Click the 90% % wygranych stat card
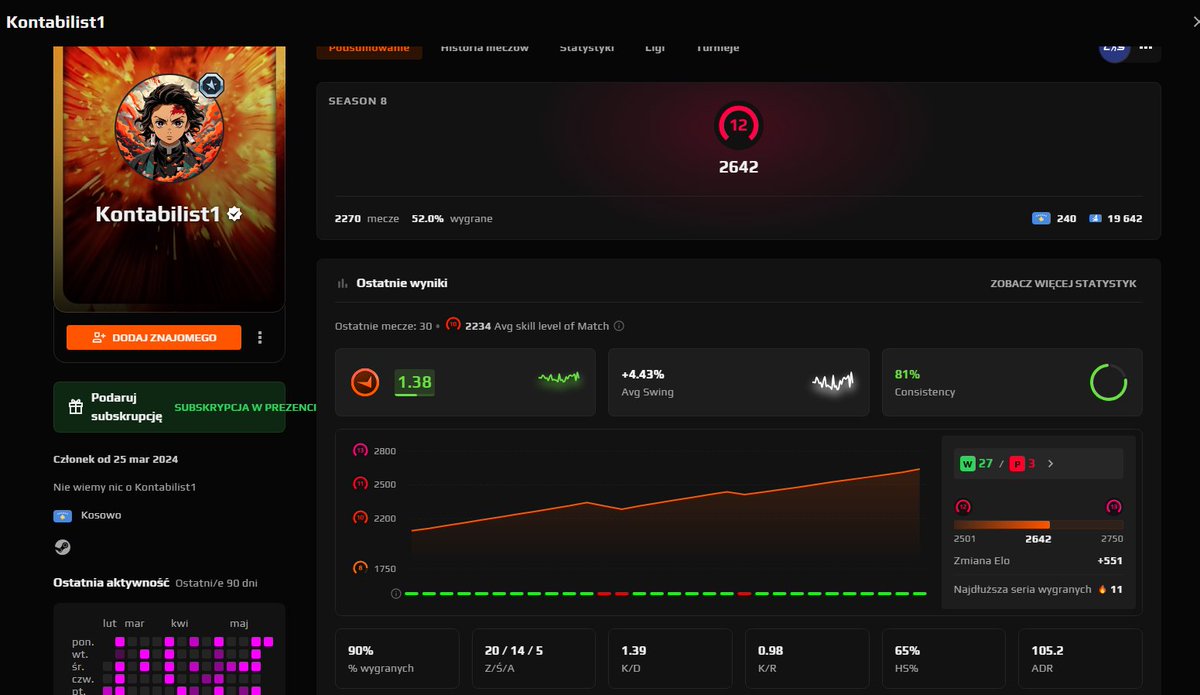This screenshot has height=695, width=1200. tap(397, 659)
